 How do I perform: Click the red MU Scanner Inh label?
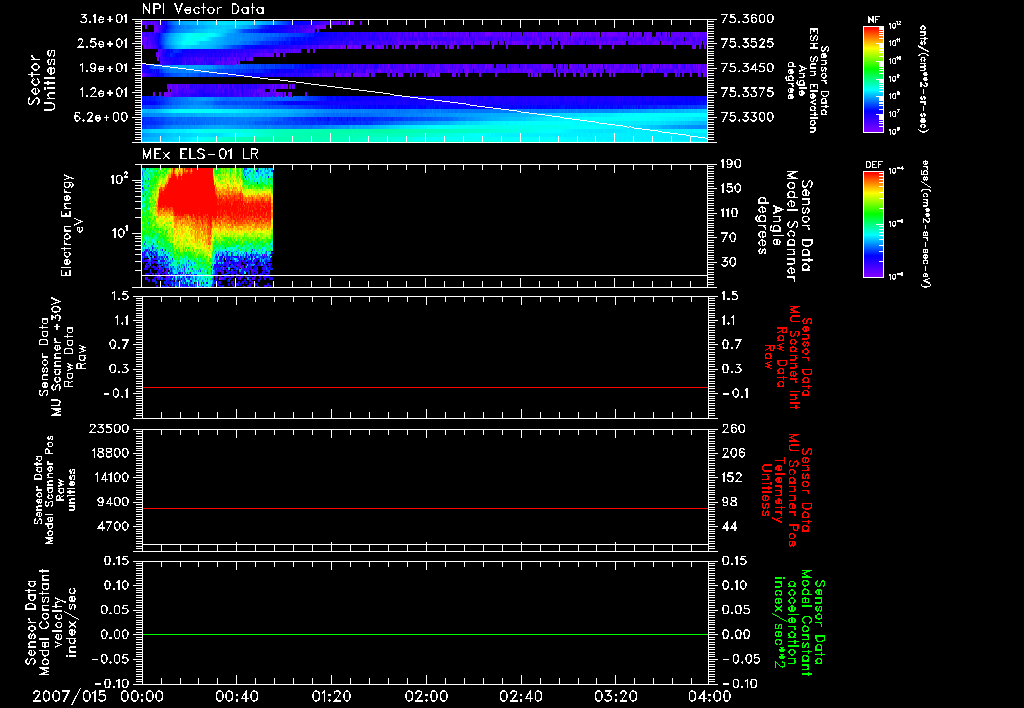coord(787,357)
